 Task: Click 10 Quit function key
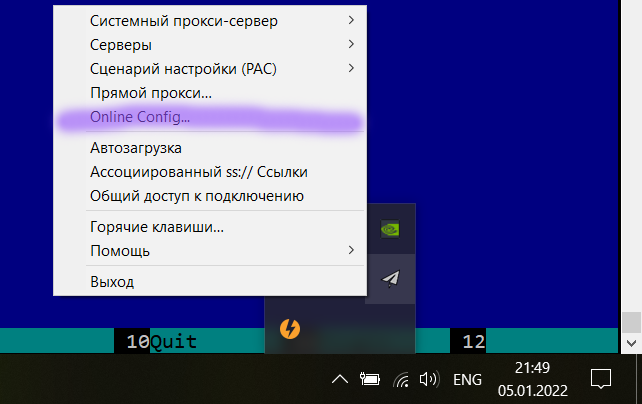[x=162, y=341]
